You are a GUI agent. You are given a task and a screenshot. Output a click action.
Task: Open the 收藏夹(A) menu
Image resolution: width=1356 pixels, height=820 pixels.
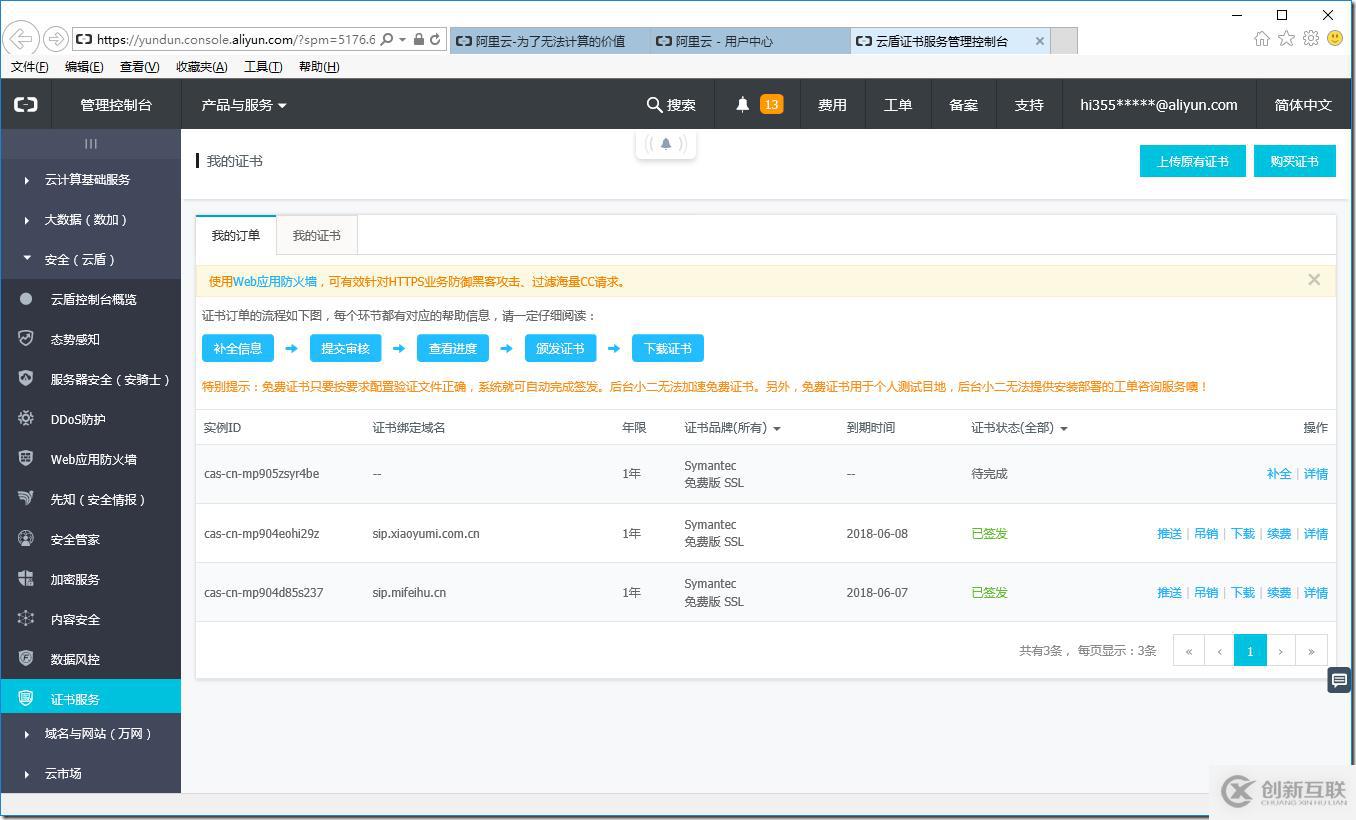click(x=201, y=67)
